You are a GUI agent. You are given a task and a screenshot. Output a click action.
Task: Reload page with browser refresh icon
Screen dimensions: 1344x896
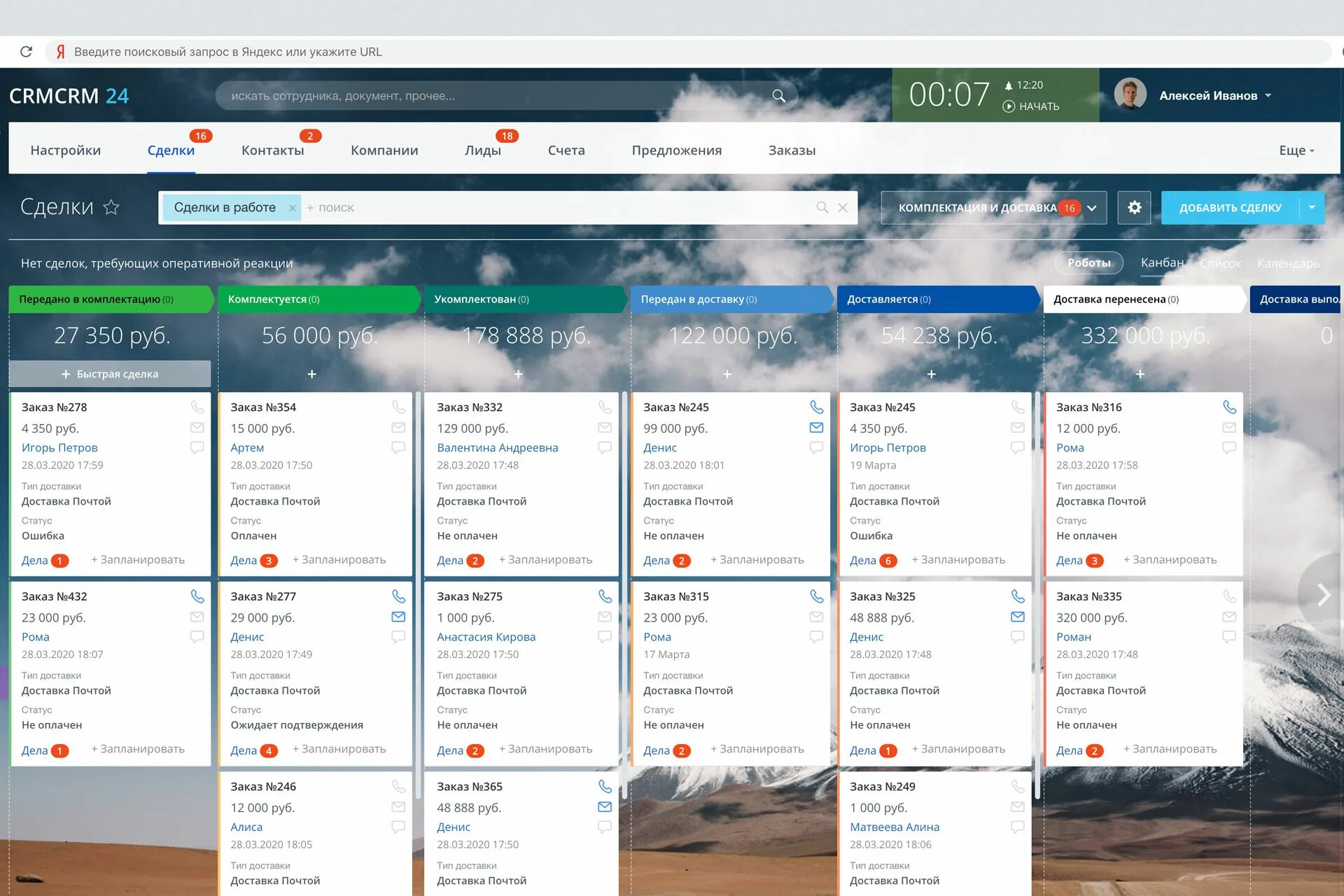tap(27, 52)
